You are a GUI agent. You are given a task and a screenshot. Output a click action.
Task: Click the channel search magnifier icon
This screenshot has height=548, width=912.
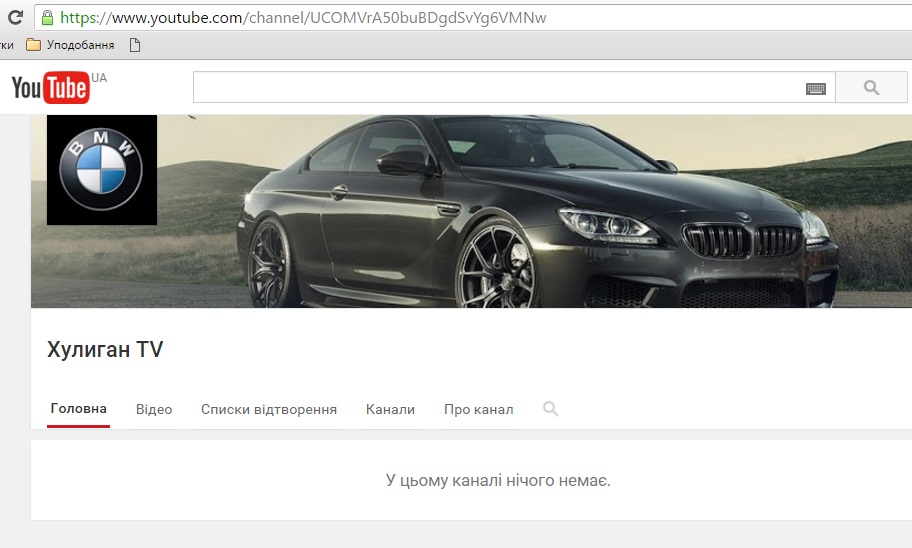(550, 409)
